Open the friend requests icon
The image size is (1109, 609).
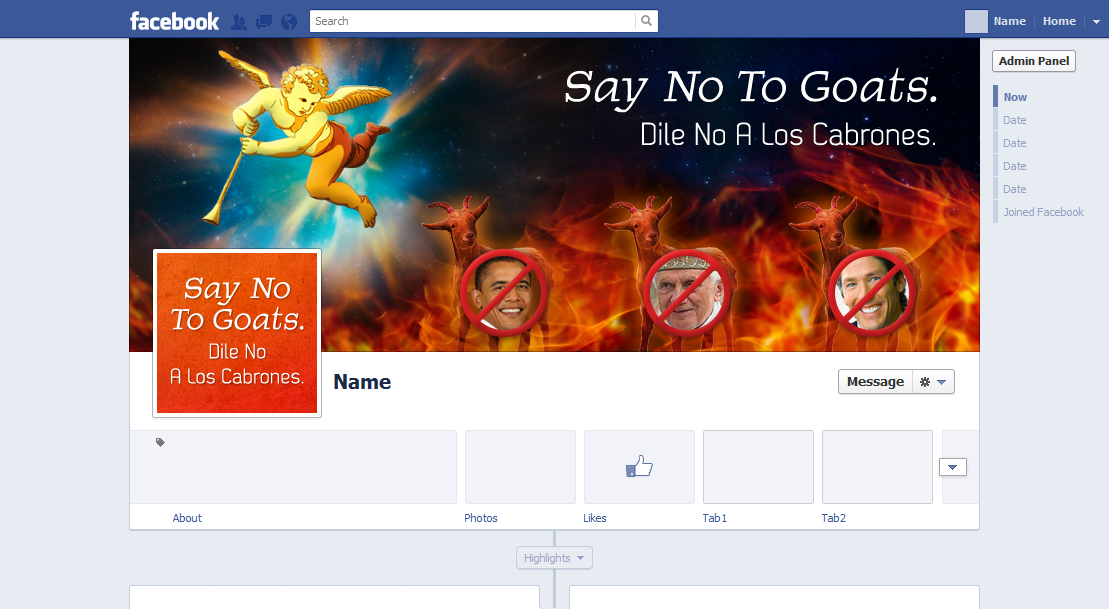click(x=239, y=22)
